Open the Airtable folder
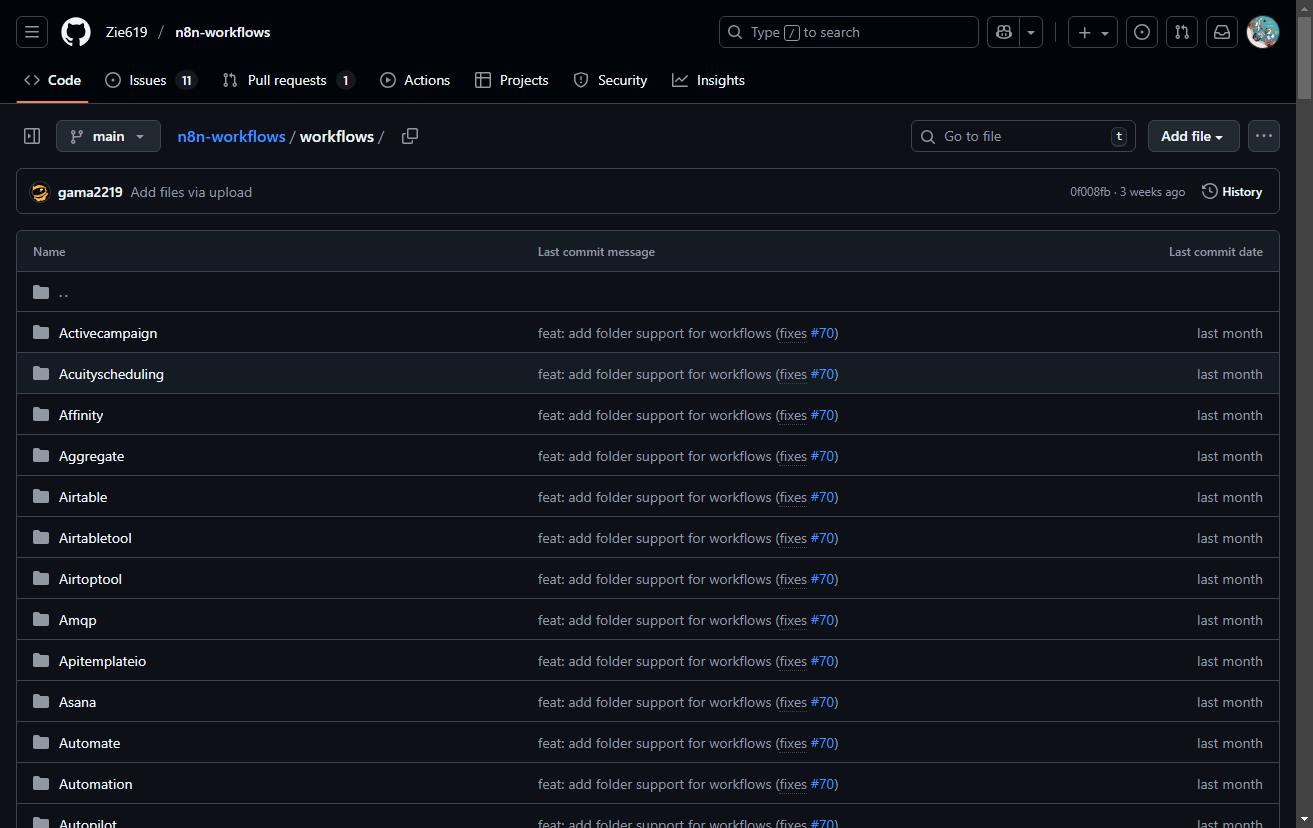Screen dimensions: 1313x828 click(x=83, y=497)
